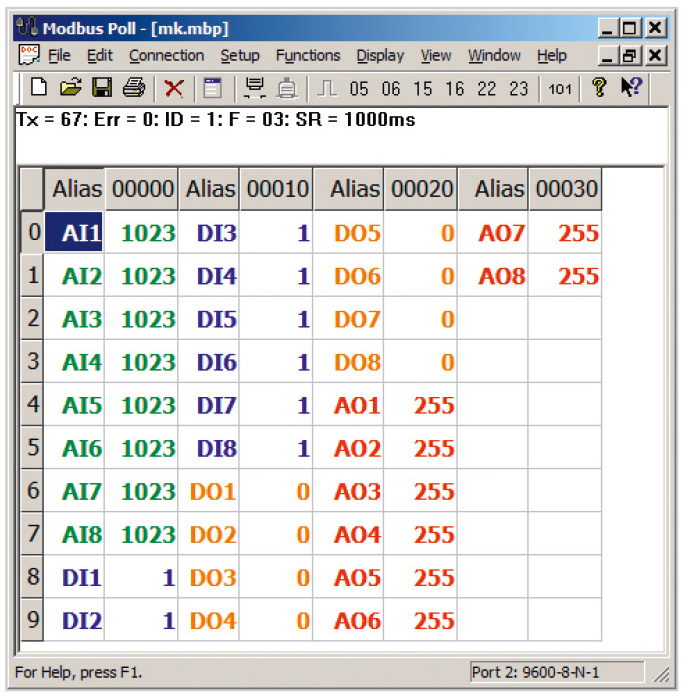Open the Connection menu

point(166,56)
